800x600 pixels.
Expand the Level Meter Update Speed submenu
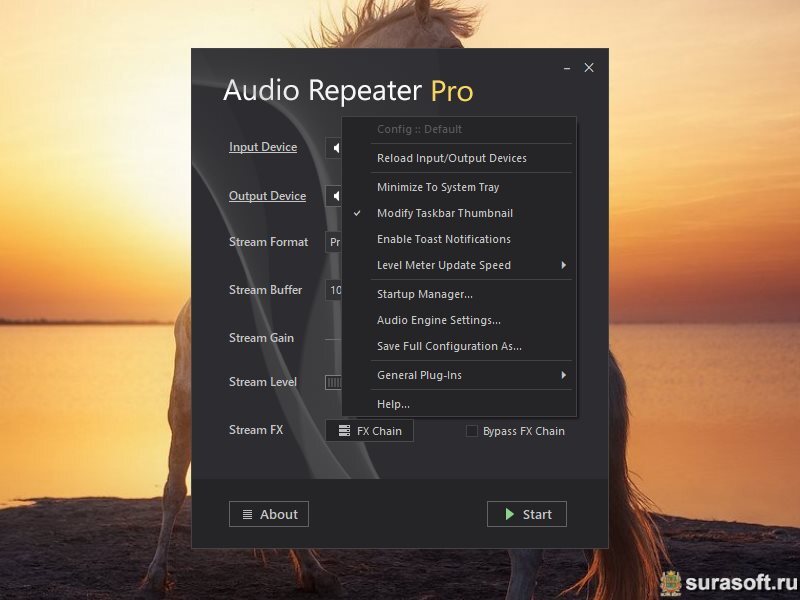click(459, 265)
